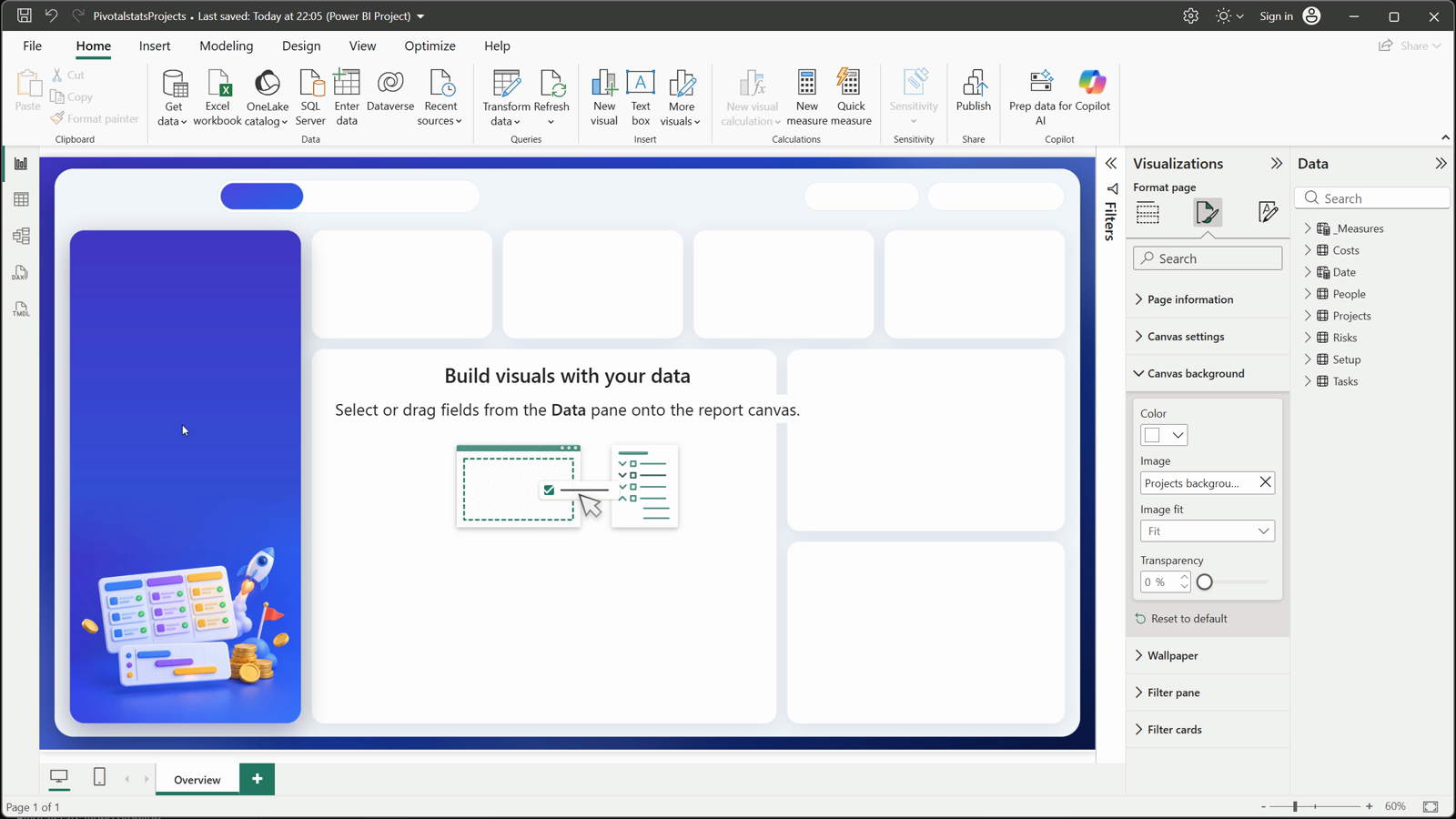Open Image fit dropdown
The height and width of the screenshot is (819, 1456).
[1208, 531]
